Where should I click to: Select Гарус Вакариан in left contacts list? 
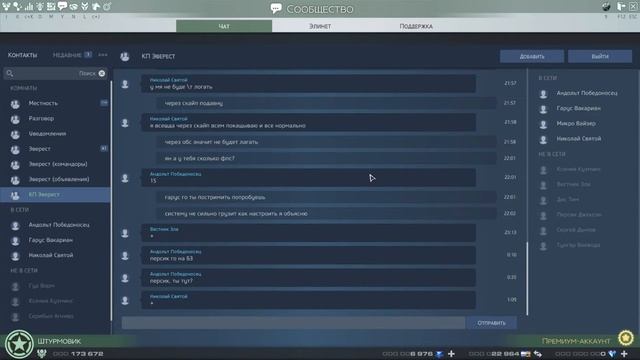tap(56, 240)
